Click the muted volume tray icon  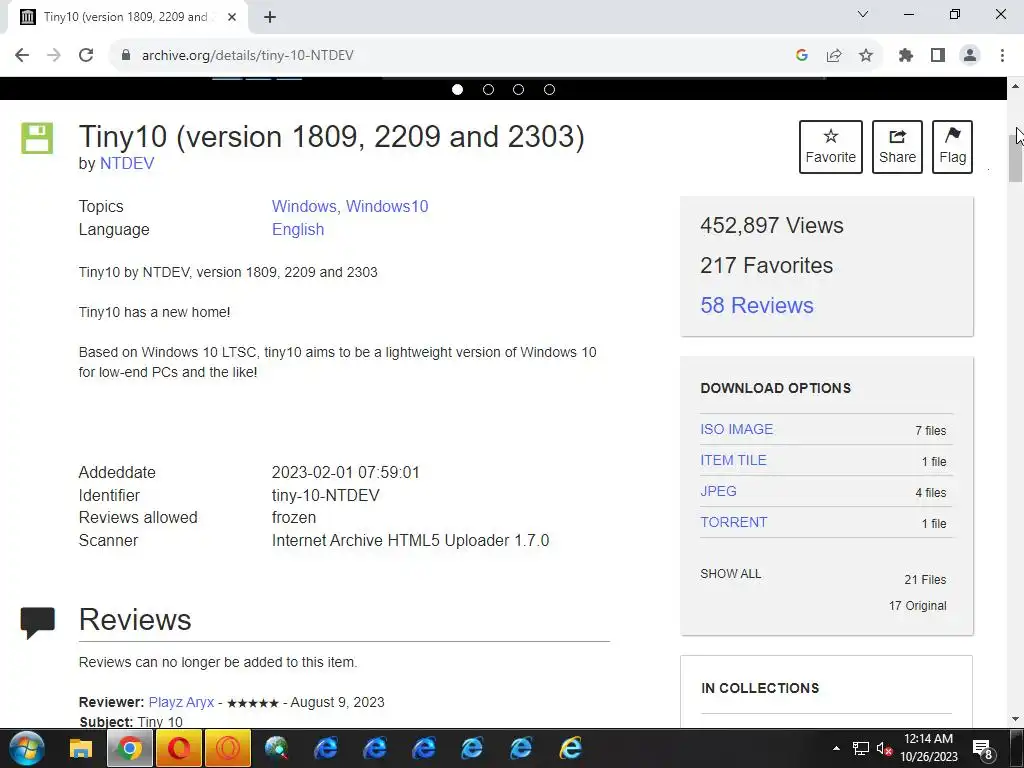click(x=884, y=748)
